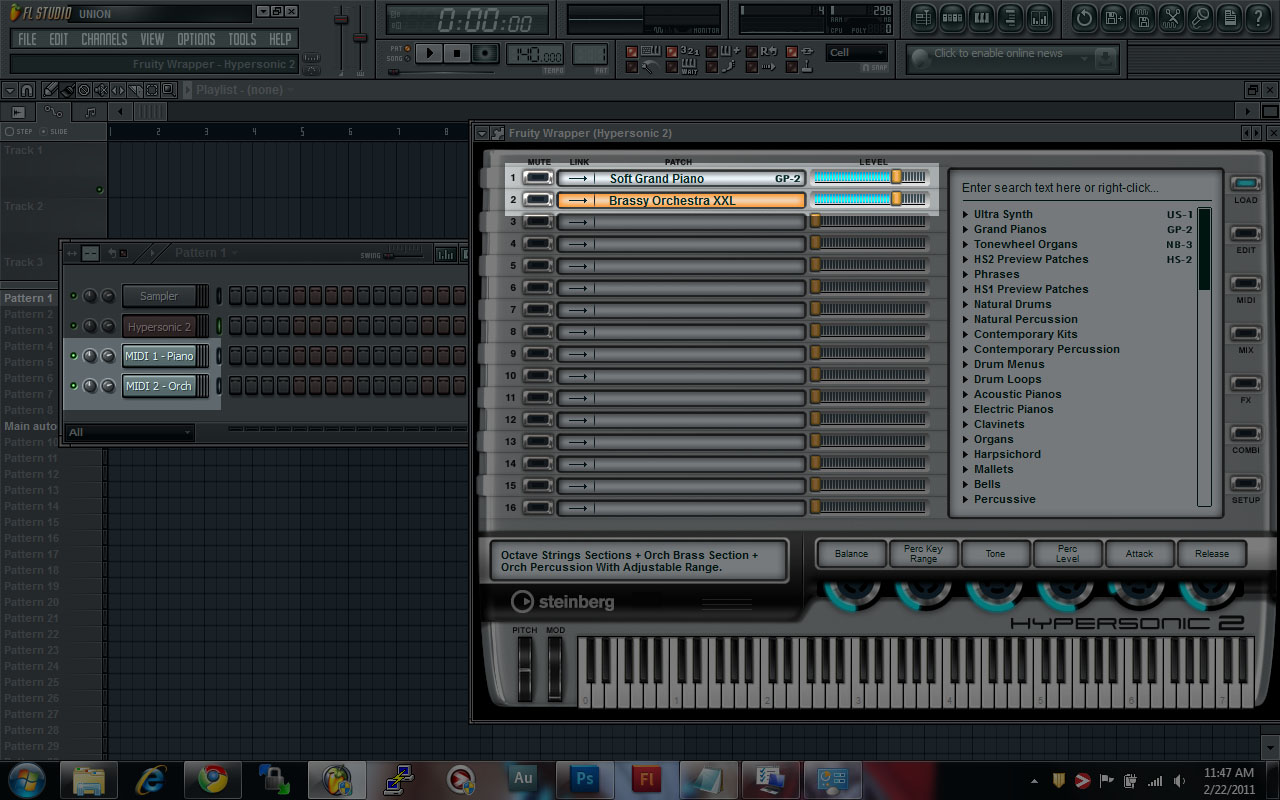This screenshot has width=1280, height=800.
Task: Open the step sequencer window icon
Action: tap(952, 17)
